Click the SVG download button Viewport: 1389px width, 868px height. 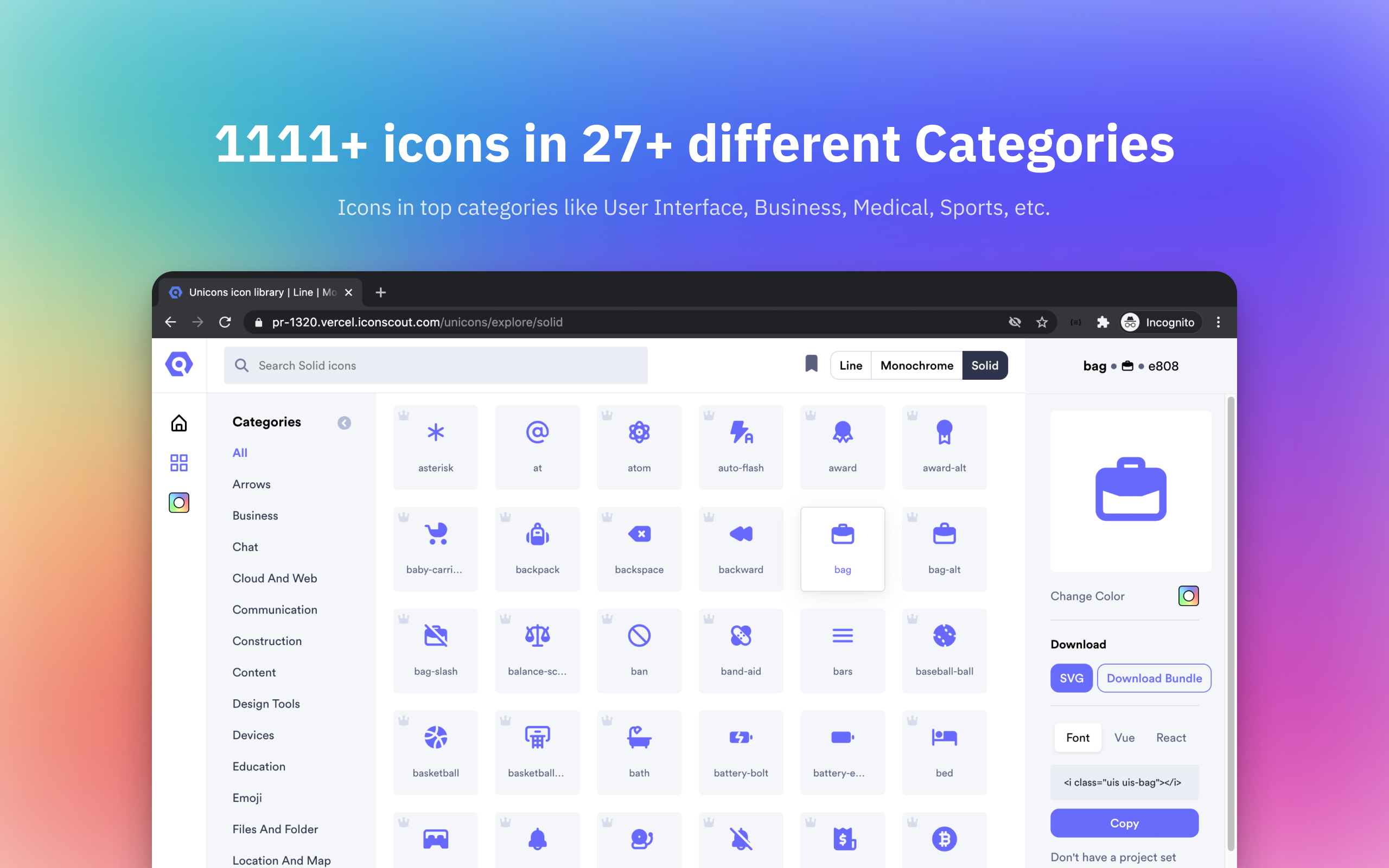point(1070,678)
